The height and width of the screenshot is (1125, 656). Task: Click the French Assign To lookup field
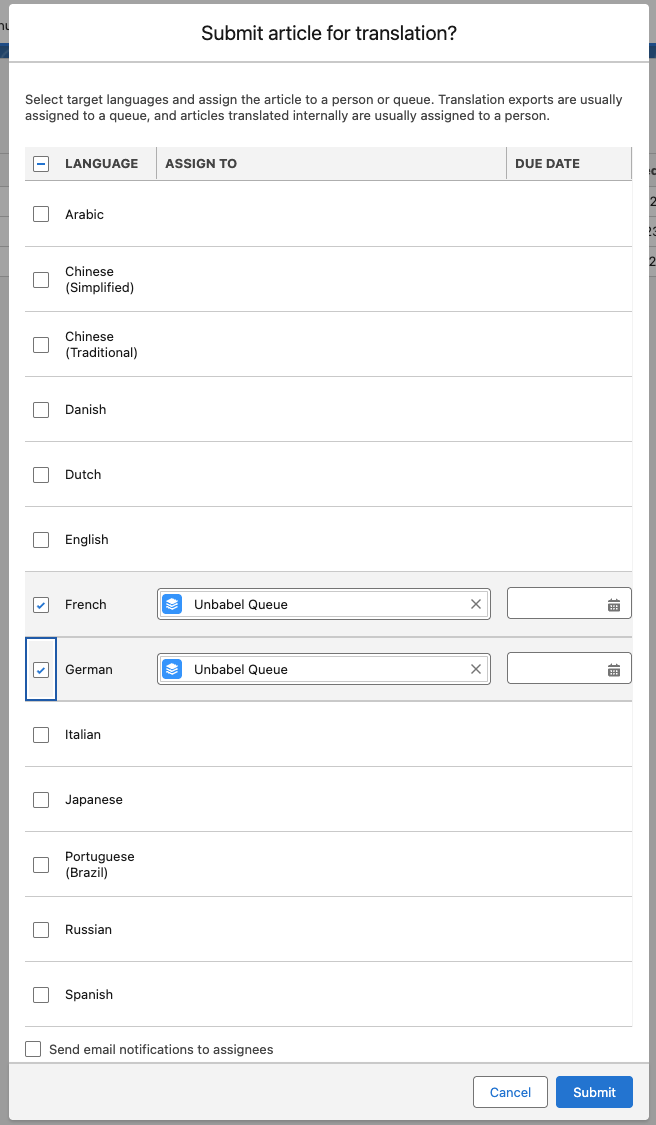[324, 604]
